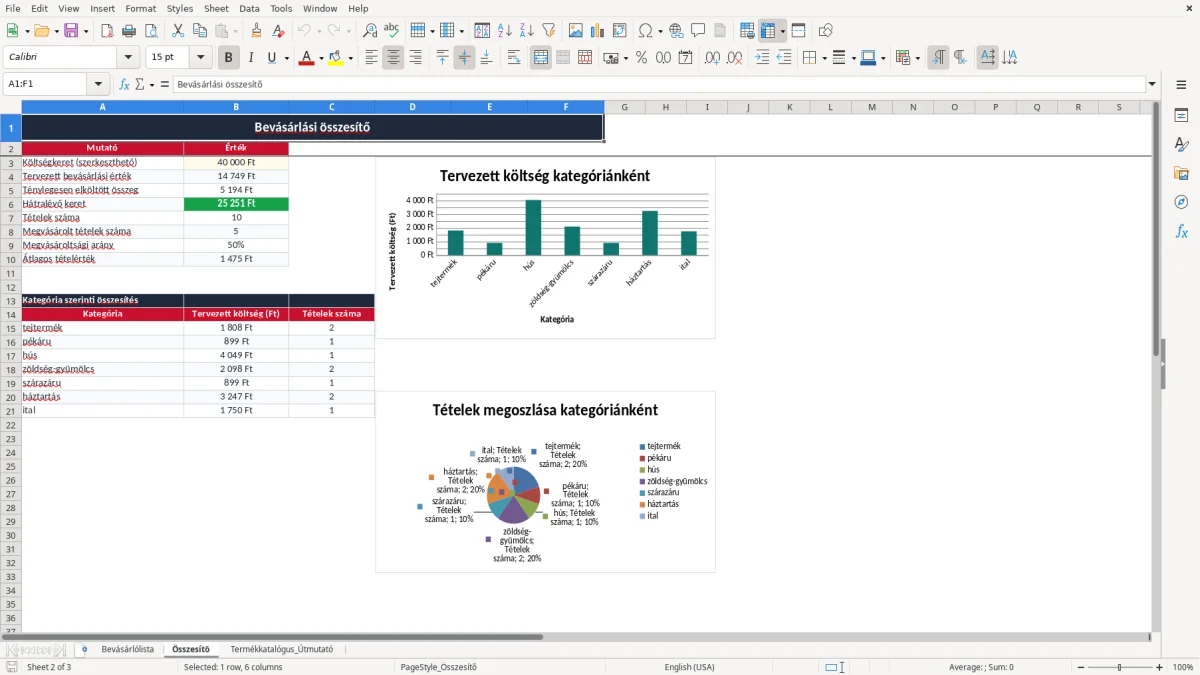The height and width of the screenshot is (675, 1200).
Task: Toggle Merge and Center Cells
Action: pyautogui.click(x=541, y=57)
